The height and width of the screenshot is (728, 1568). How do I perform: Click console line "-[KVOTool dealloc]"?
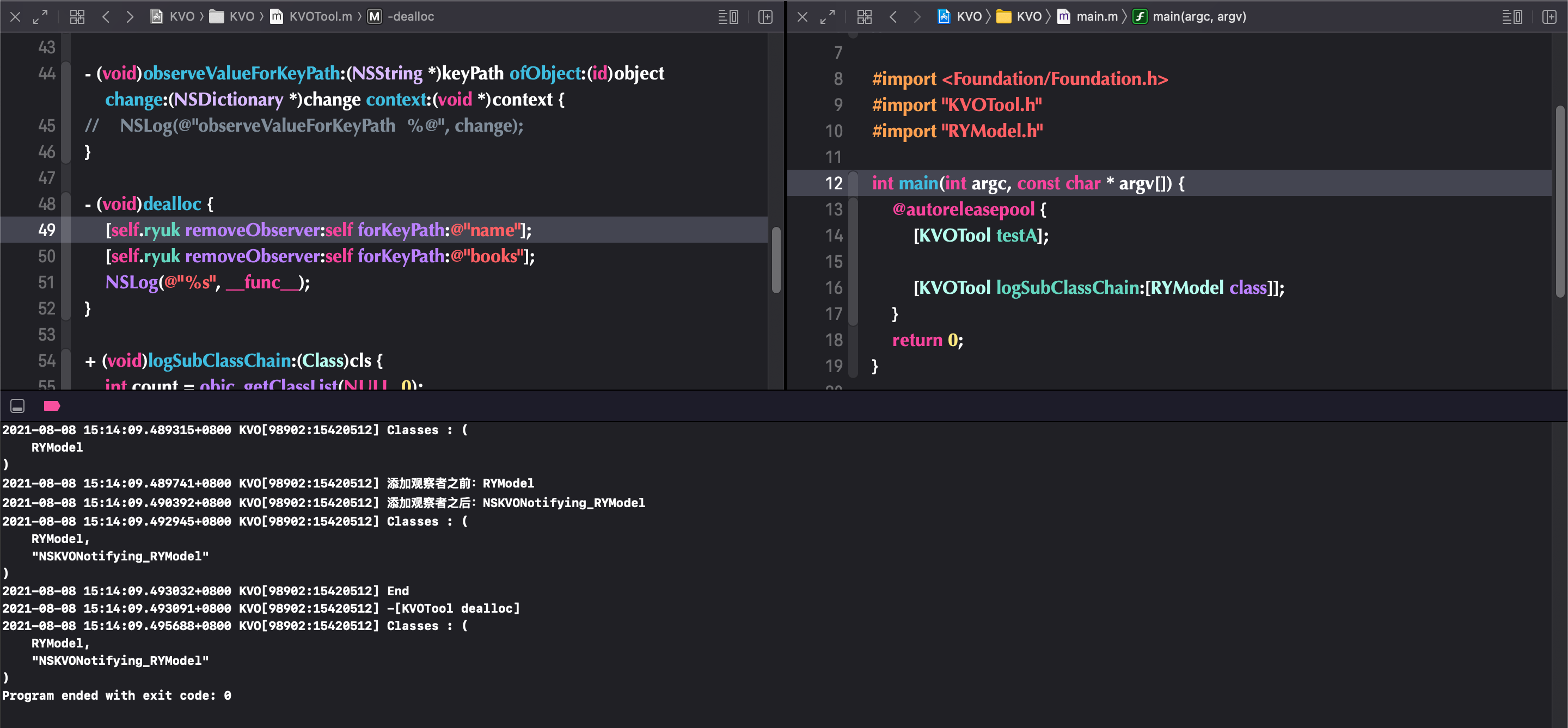454,608
